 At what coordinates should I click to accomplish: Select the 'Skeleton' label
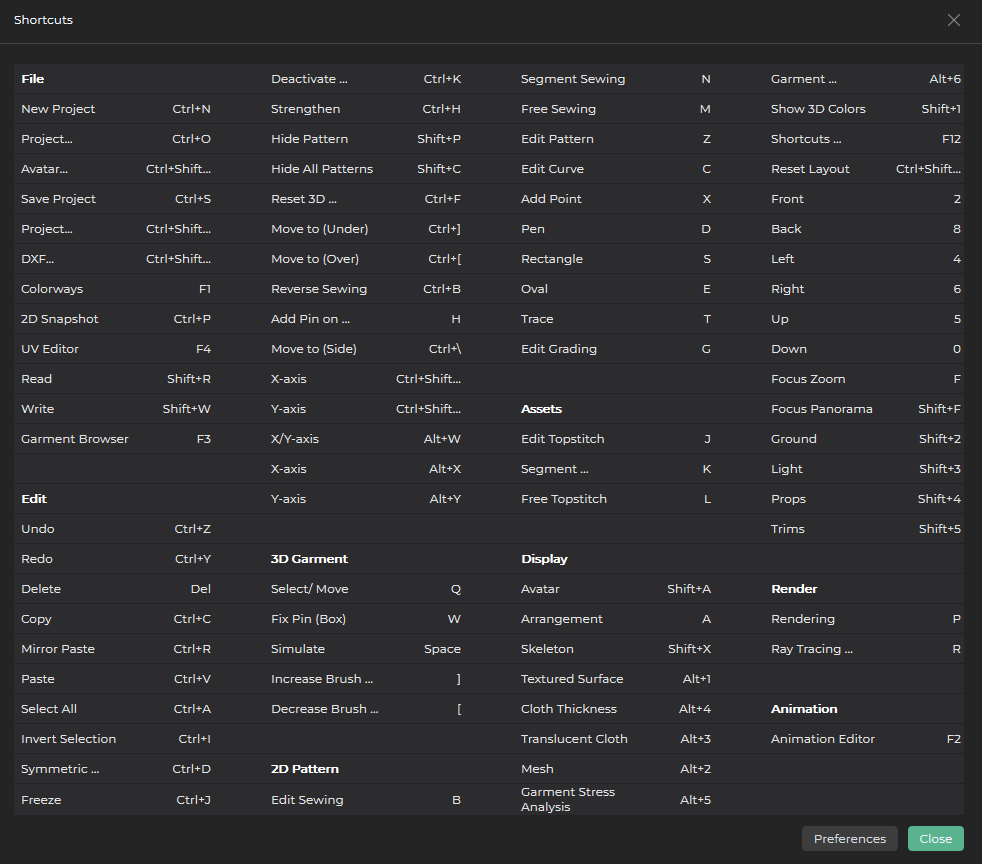coord(547,649)
